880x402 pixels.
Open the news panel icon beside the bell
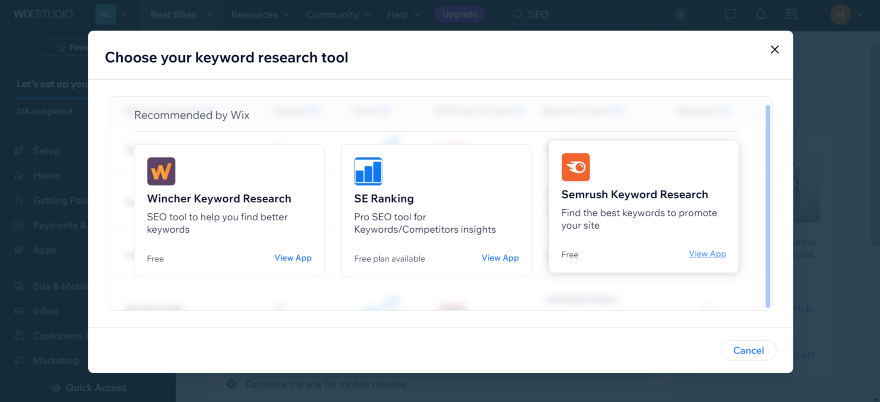[791, 14]
